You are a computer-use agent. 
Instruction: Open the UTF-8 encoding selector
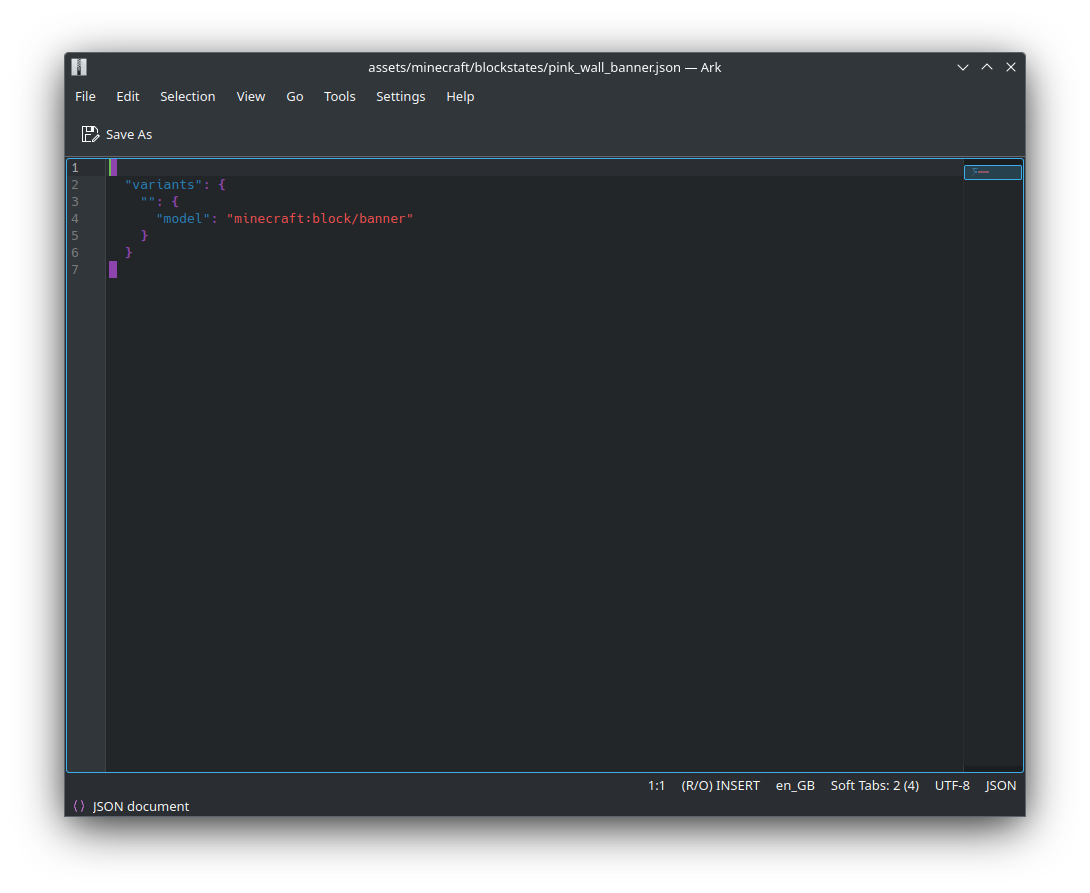pos(952,785)
